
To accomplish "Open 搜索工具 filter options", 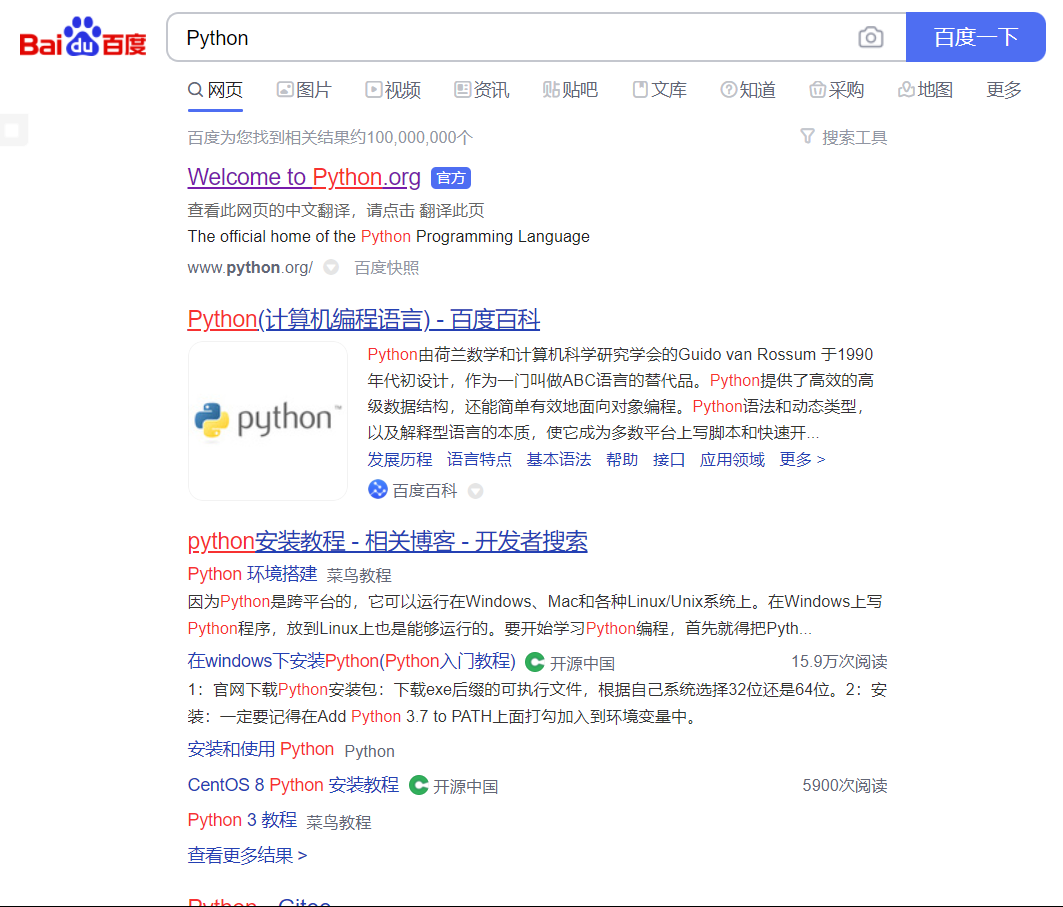I will 844,138.
